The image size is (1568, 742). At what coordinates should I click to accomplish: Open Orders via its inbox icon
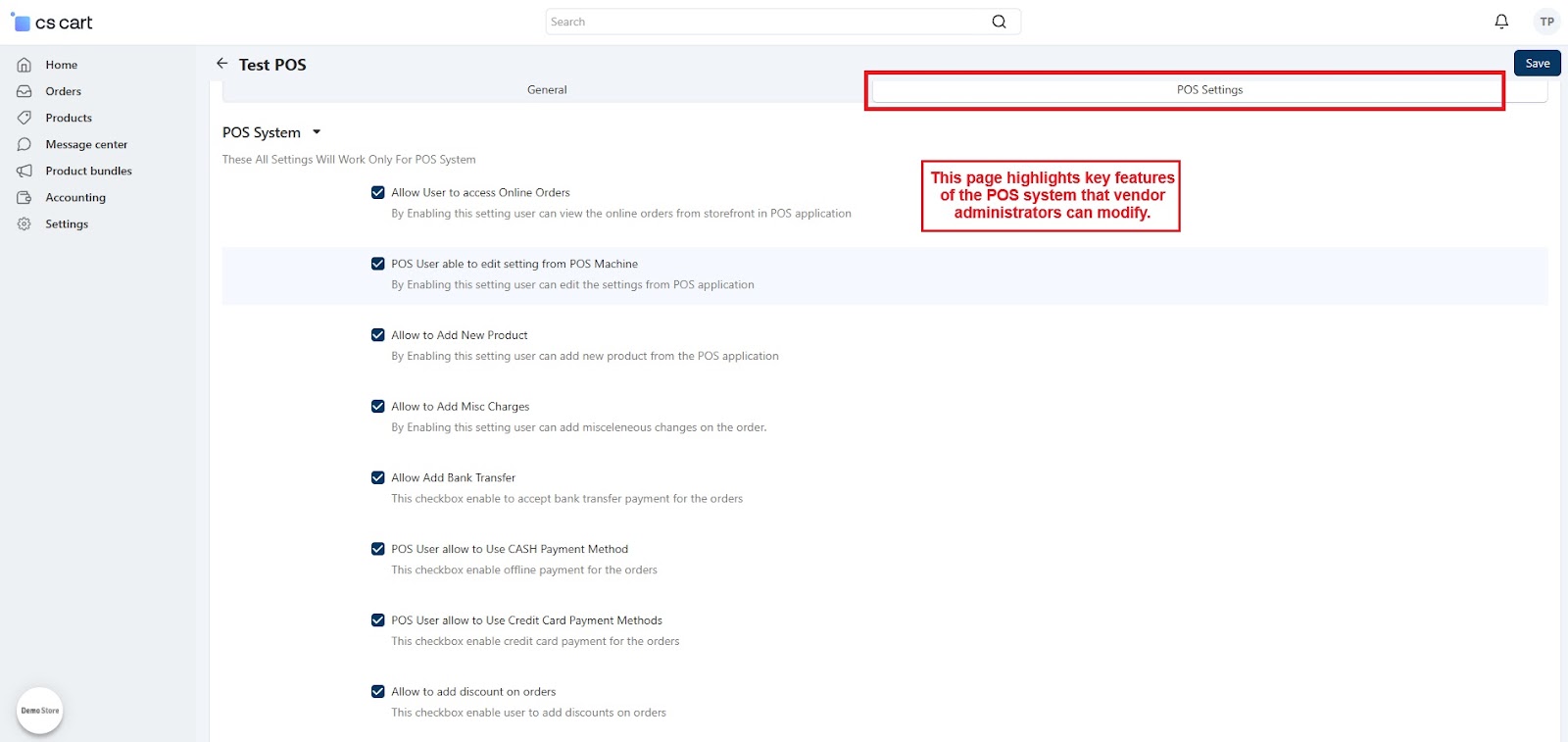(24, 91)
